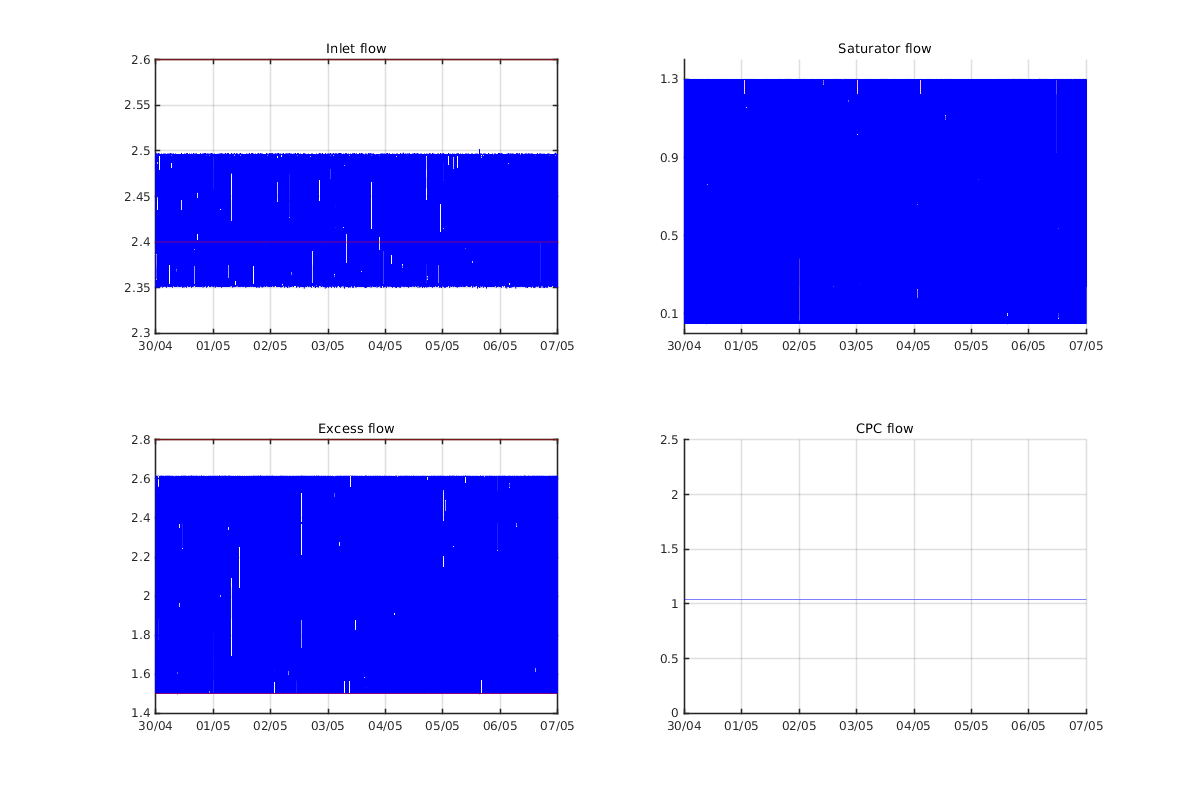
Task: Click the "Saturator flow" plot title
Action: [885, 49]
